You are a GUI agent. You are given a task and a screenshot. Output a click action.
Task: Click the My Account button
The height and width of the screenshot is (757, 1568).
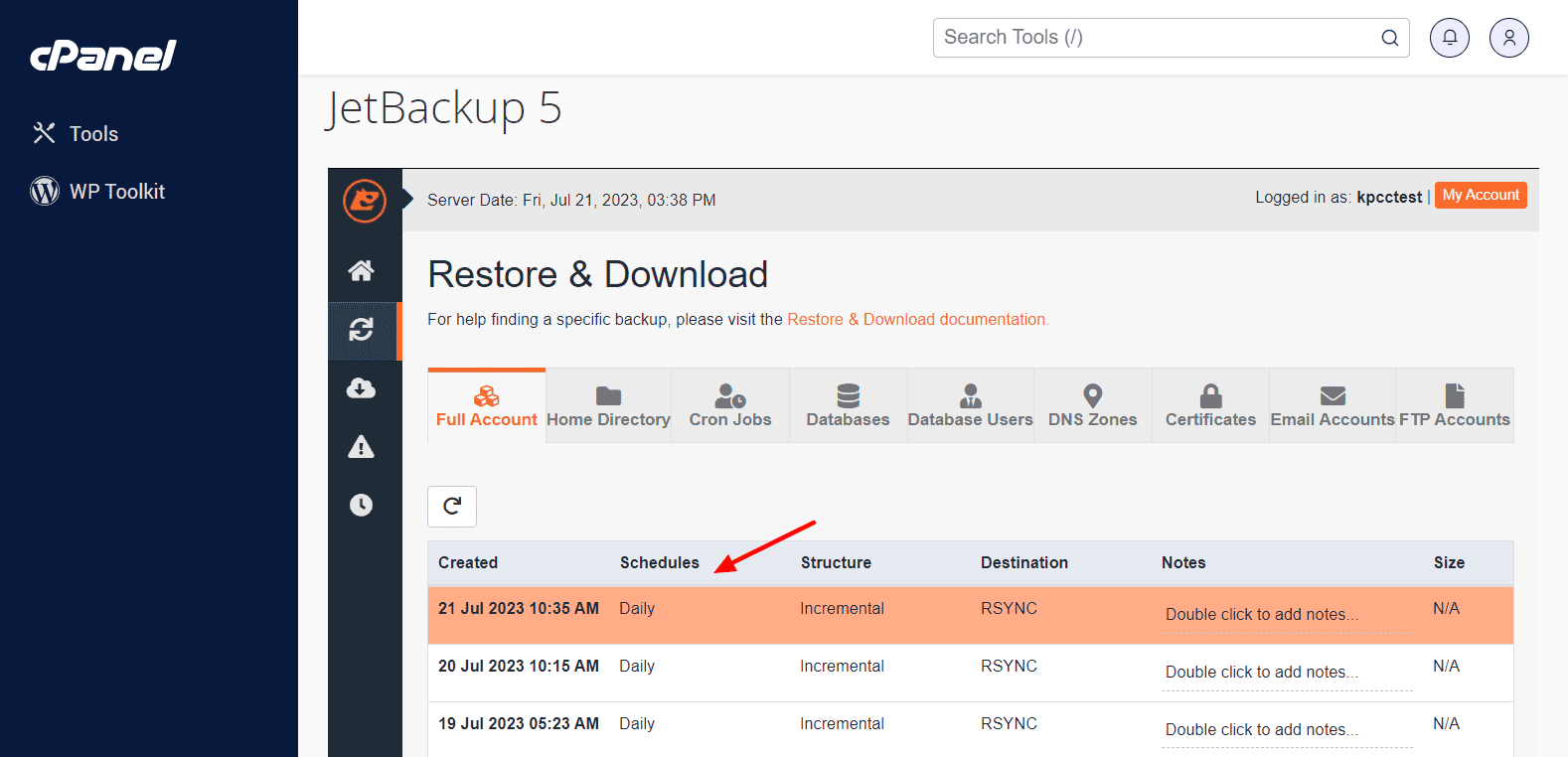[x=1481, y=196]
